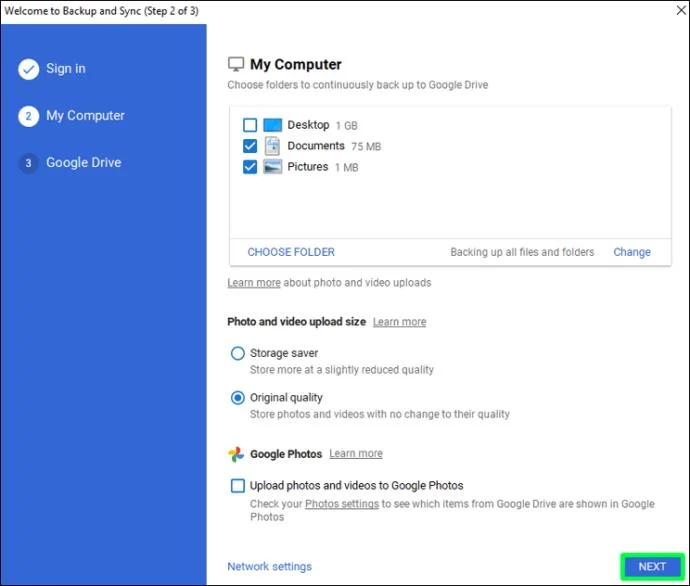Click the Desktop folder icon
The height and width of the screenshot is (586, 690).
[x=272, y=125]
